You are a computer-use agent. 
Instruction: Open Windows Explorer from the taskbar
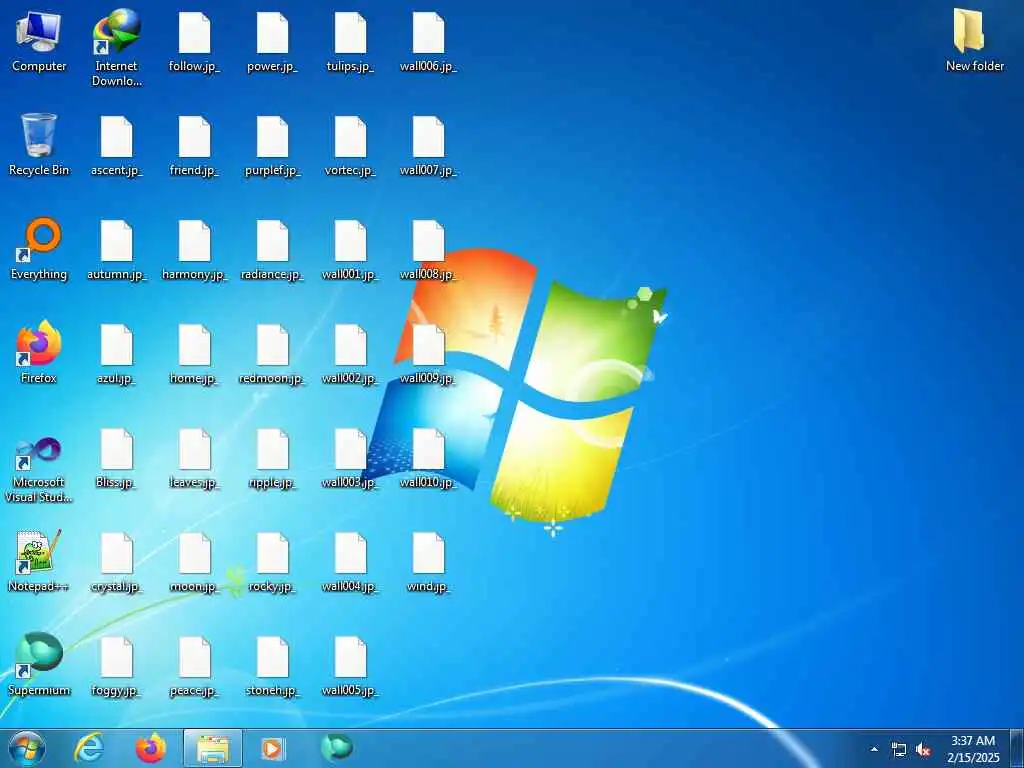pyautogui.click(x=213, y=748)
